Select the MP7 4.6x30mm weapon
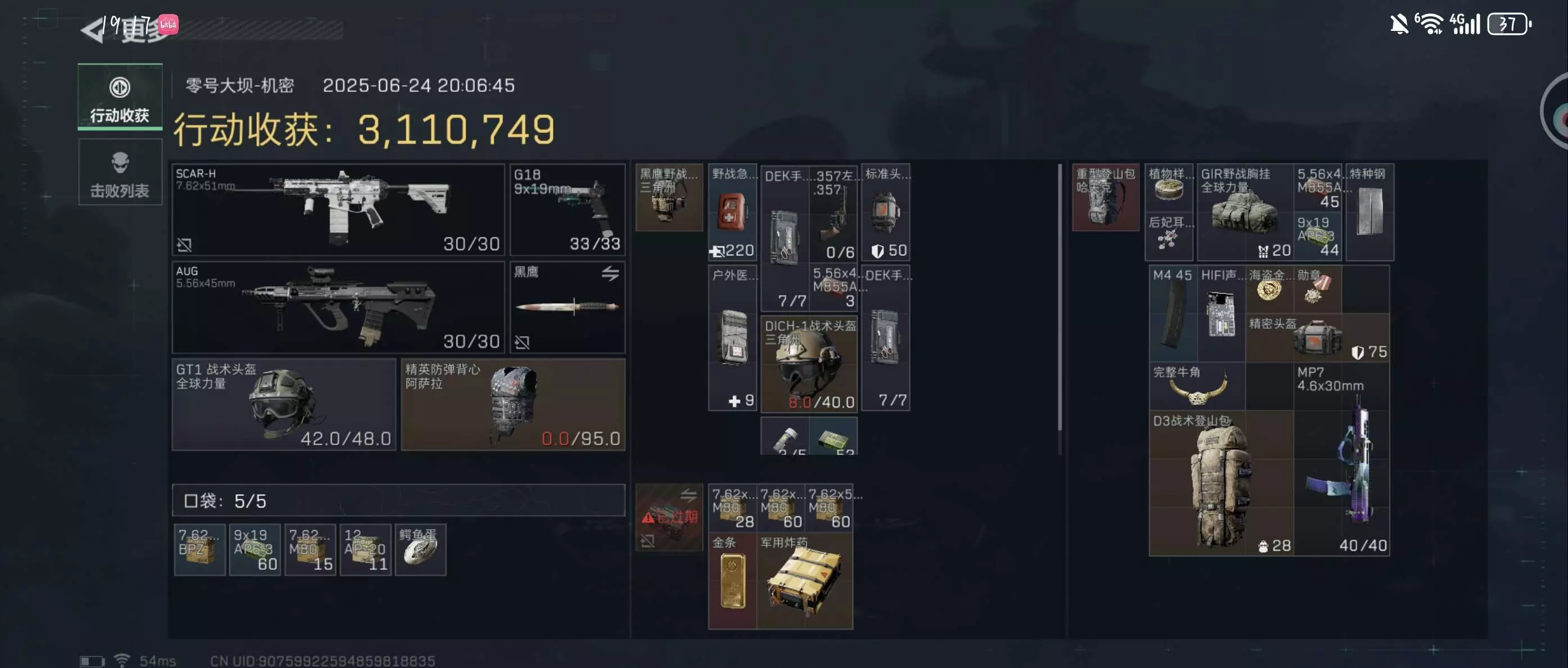The width and height of the screenshot is (1568, 668). pyautogui.click(x=1342, y=459)
